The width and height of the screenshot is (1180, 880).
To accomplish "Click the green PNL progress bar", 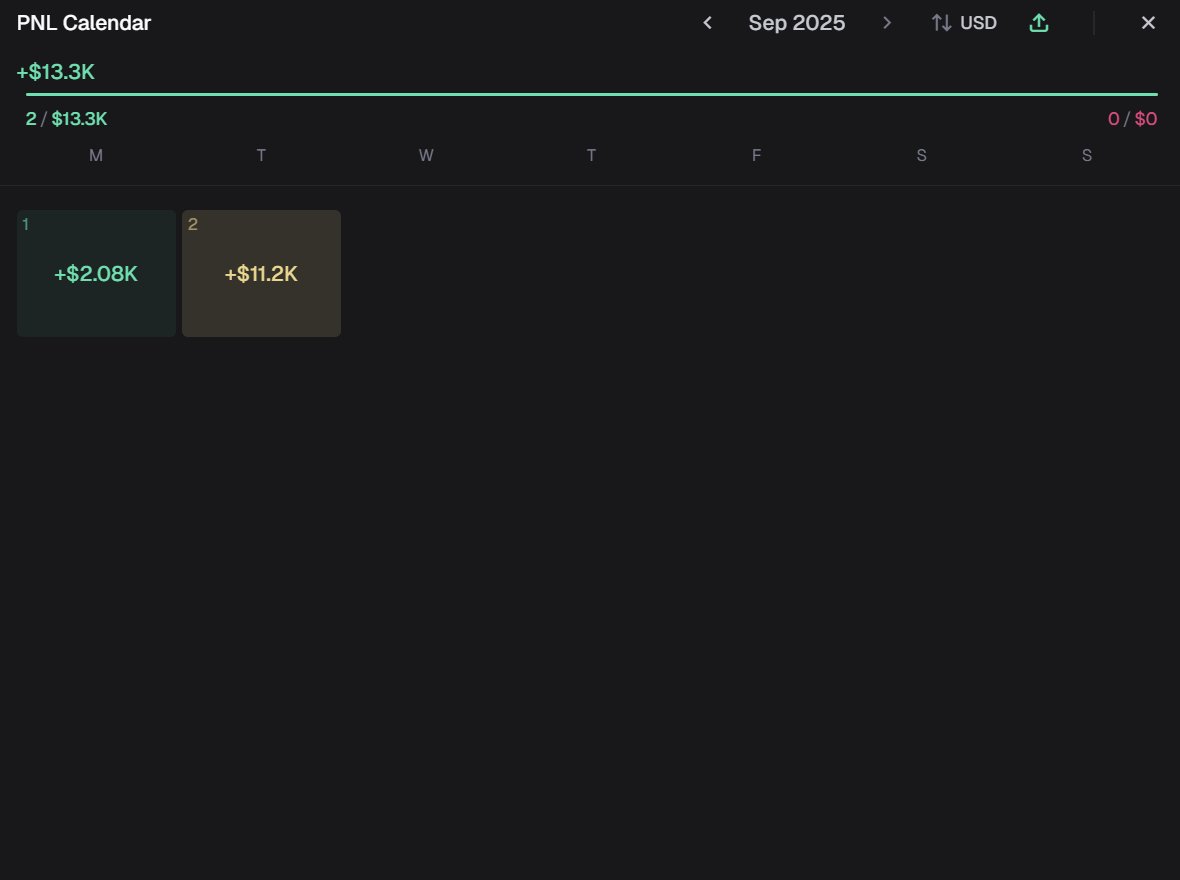I will [592, 94].
